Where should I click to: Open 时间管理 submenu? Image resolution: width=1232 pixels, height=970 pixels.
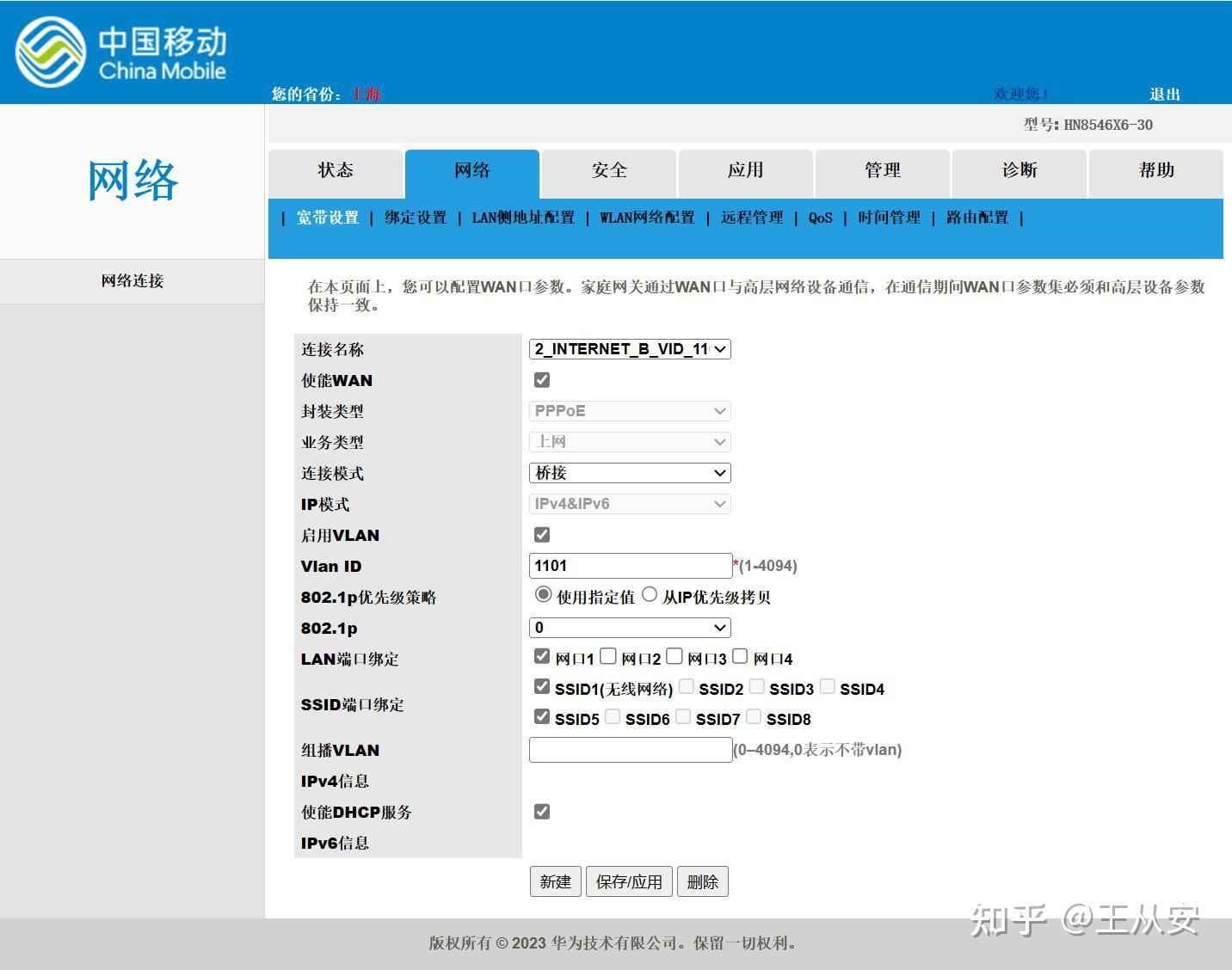click(x=890, y=218)
